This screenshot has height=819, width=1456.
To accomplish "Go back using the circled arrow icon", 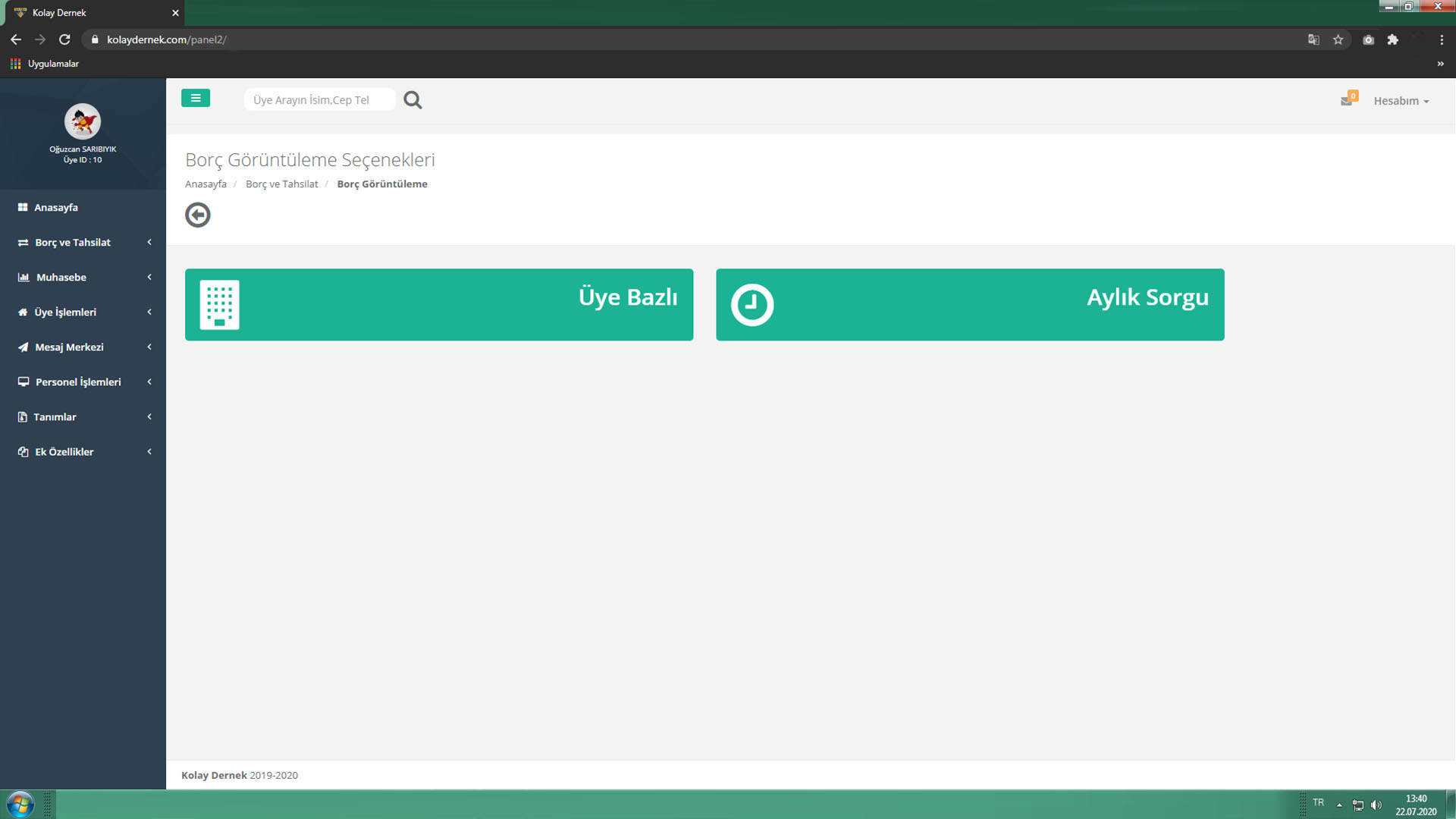I will (x=198, y=215).
